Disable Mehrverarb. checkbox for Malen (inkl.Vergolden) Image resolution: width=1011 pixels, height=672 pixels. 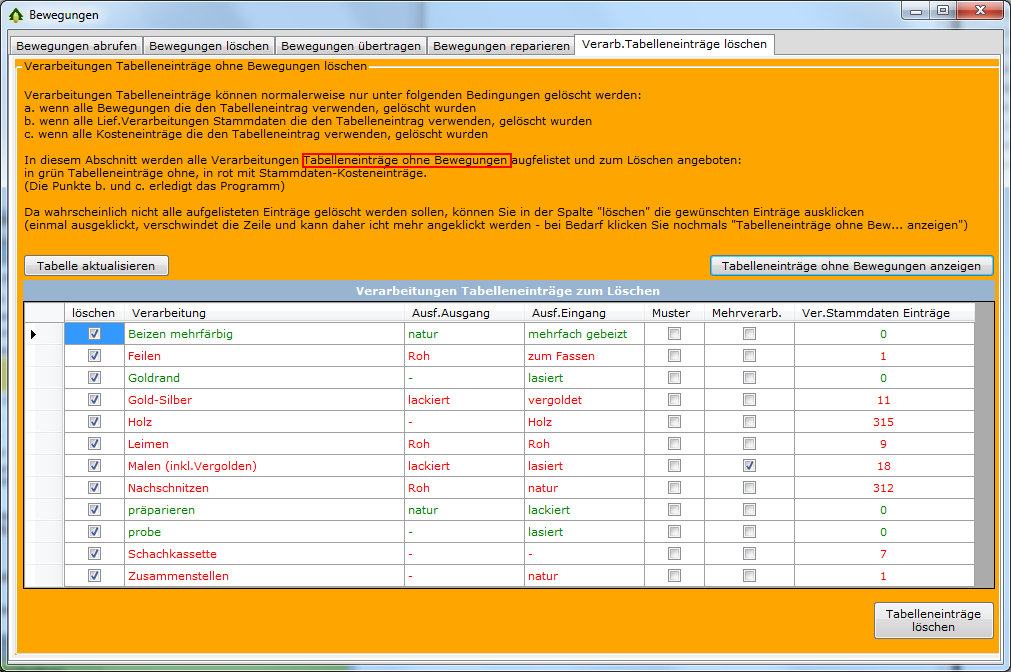pyautogui.click(x=749, y=466)
